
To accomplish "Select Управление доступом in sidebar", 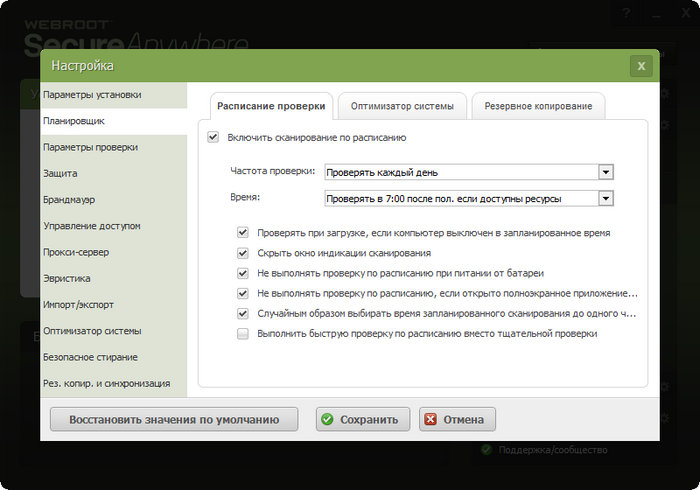I will point(113,226).
